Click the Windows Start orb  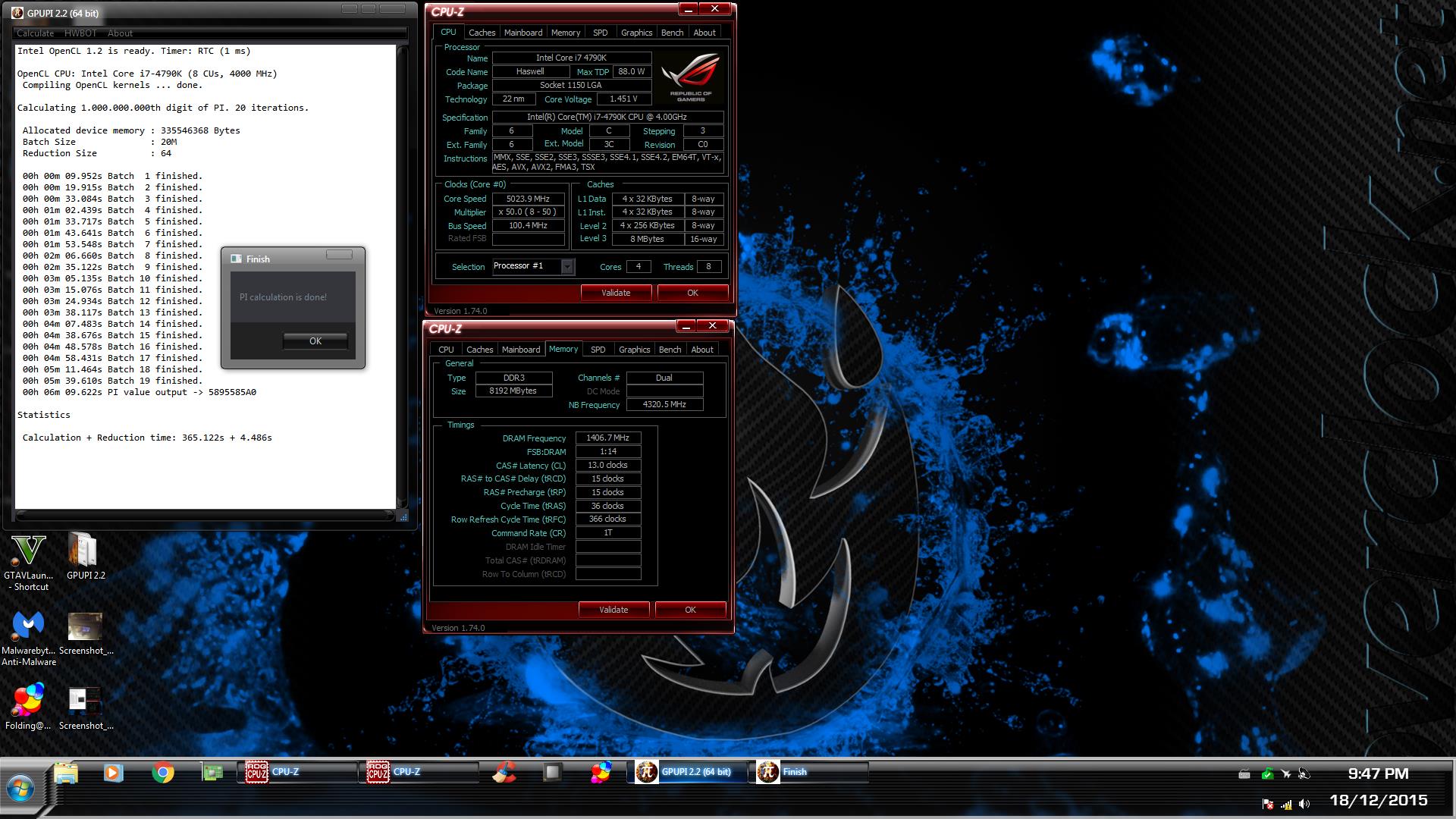[x=20, y=788]
